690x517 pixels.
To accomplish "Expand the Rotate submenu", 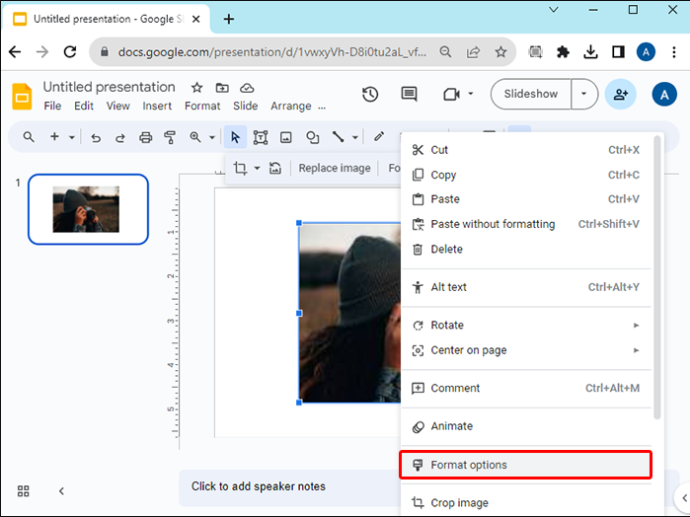I will coord(526,325).
